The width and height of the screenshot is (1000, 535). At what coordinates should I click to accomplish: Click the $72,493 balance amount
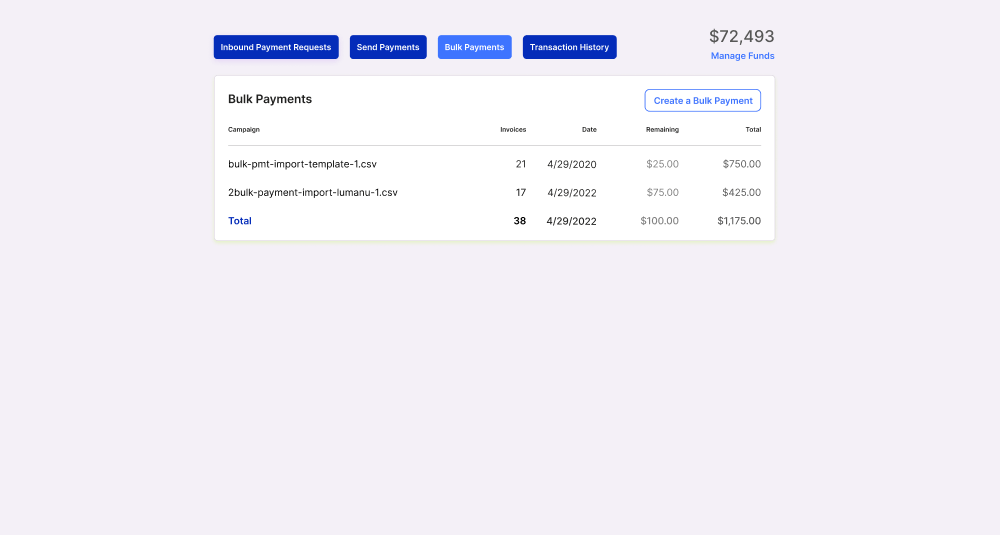(742, 36)
